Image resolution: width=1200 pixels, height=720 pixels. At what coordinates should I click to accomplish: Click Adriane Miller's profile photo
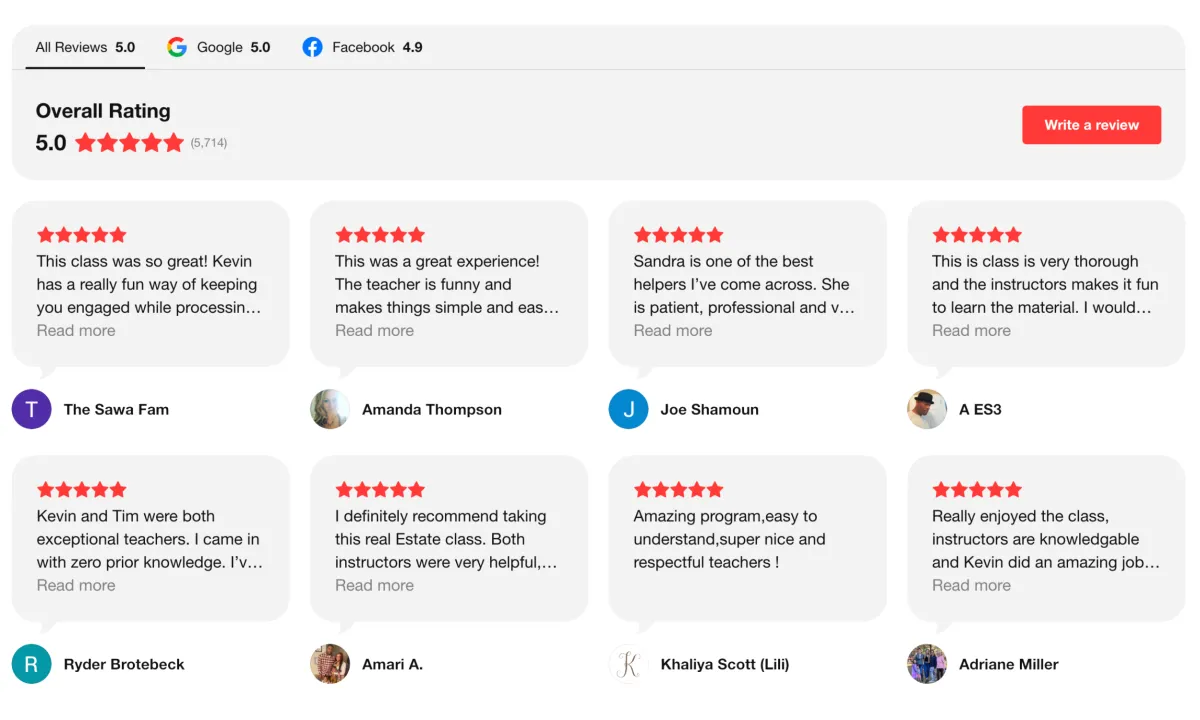coord(926,664)
